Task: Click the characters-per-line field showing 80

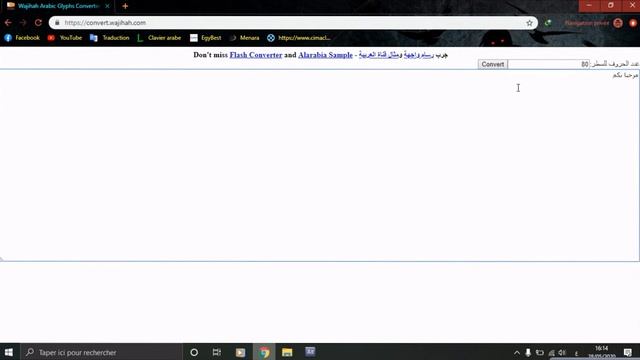Action: pos(549,64)
